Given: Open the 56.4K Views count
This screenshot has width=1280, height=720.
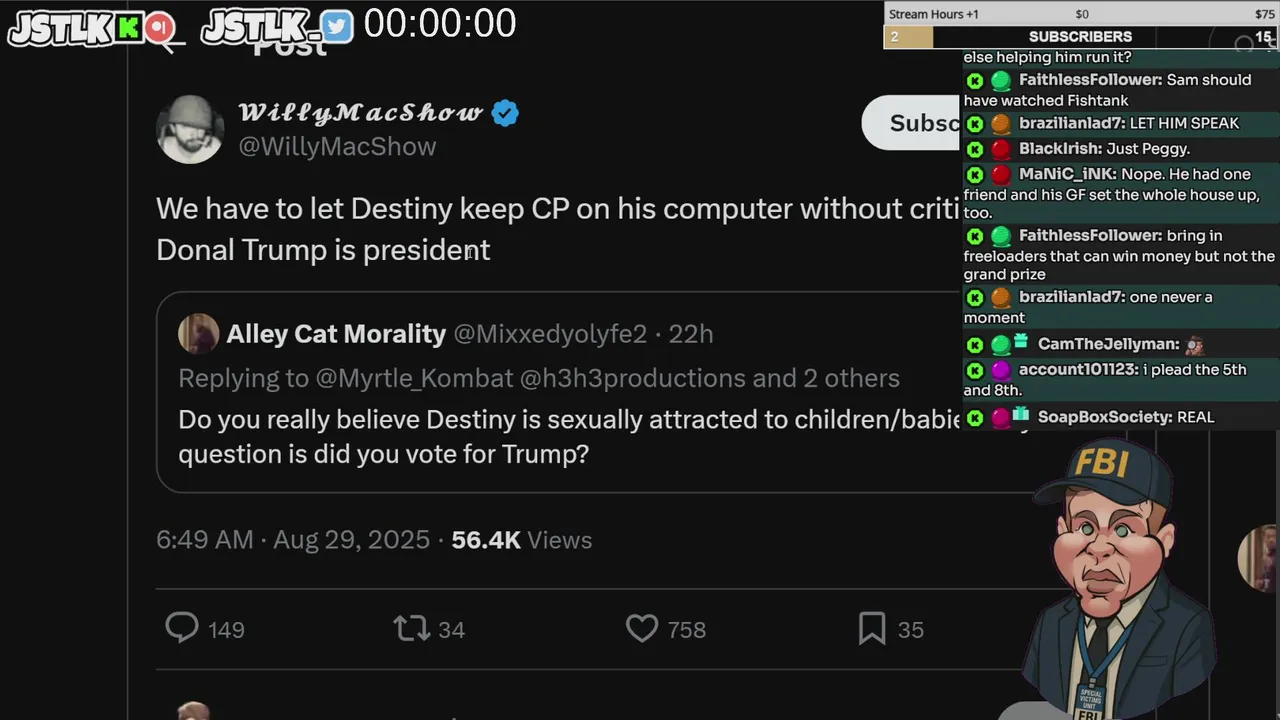Looking at the screenshot, I should [521, 540].
